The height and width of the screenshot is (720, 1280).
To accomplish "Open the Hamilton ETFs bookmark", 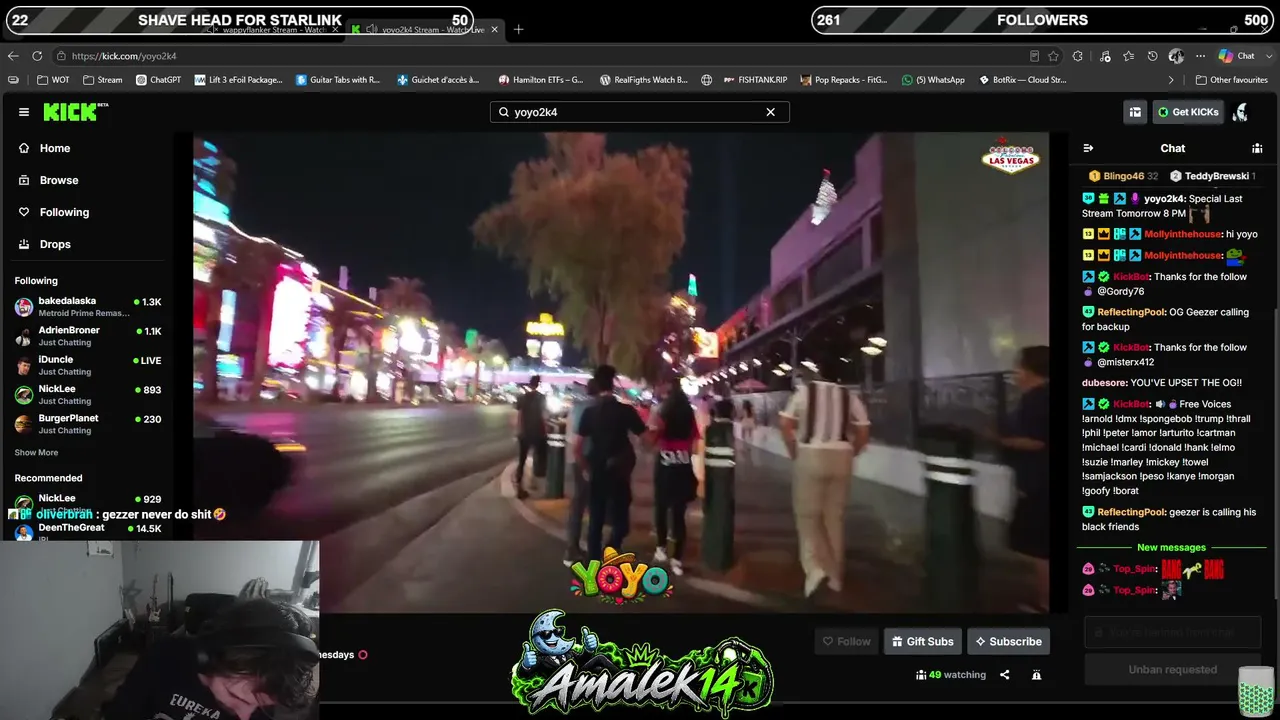I will 540,80.
